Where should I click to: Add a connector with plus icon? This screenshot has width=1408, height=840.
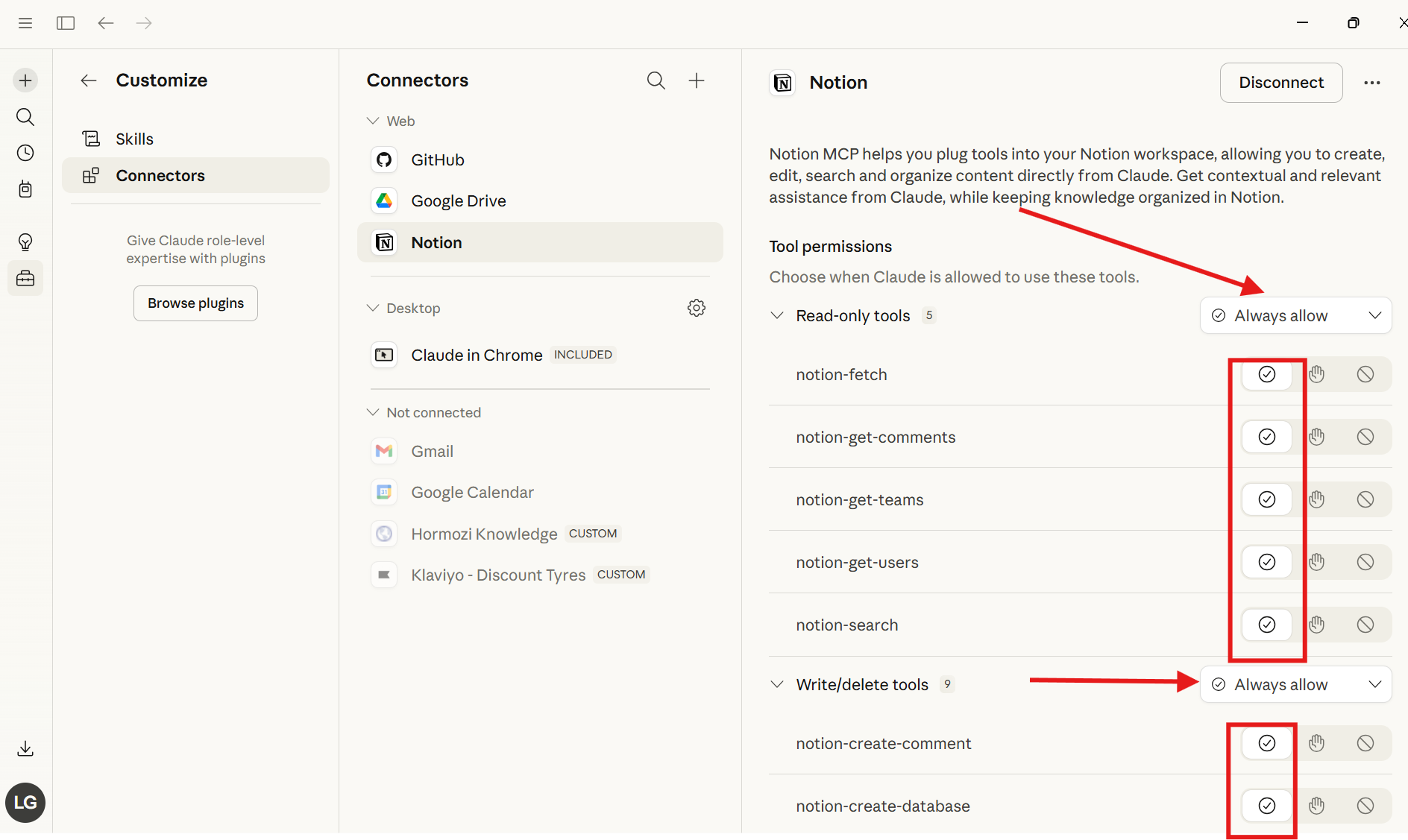coord(697,80)
